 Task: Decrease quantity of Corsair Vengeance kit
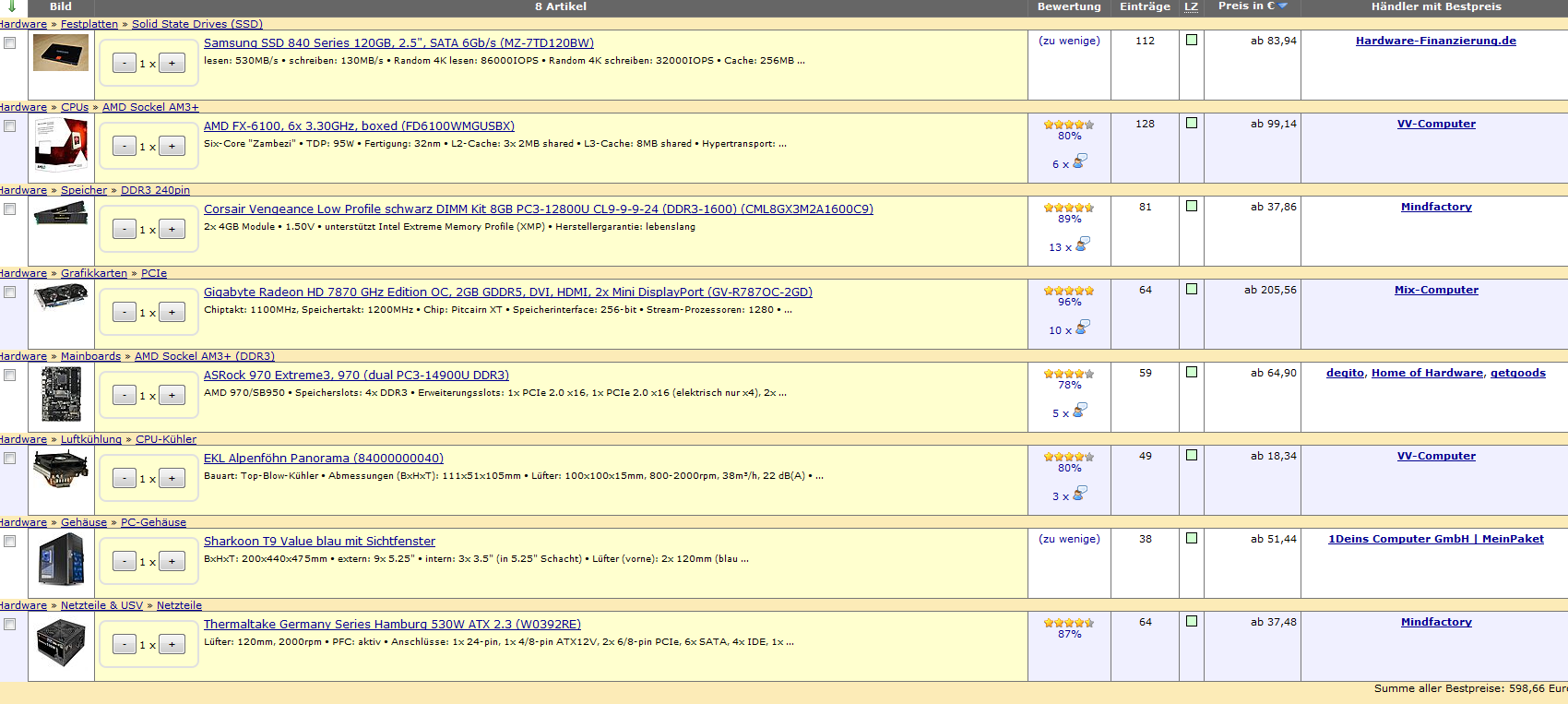[x=125, y=229]
